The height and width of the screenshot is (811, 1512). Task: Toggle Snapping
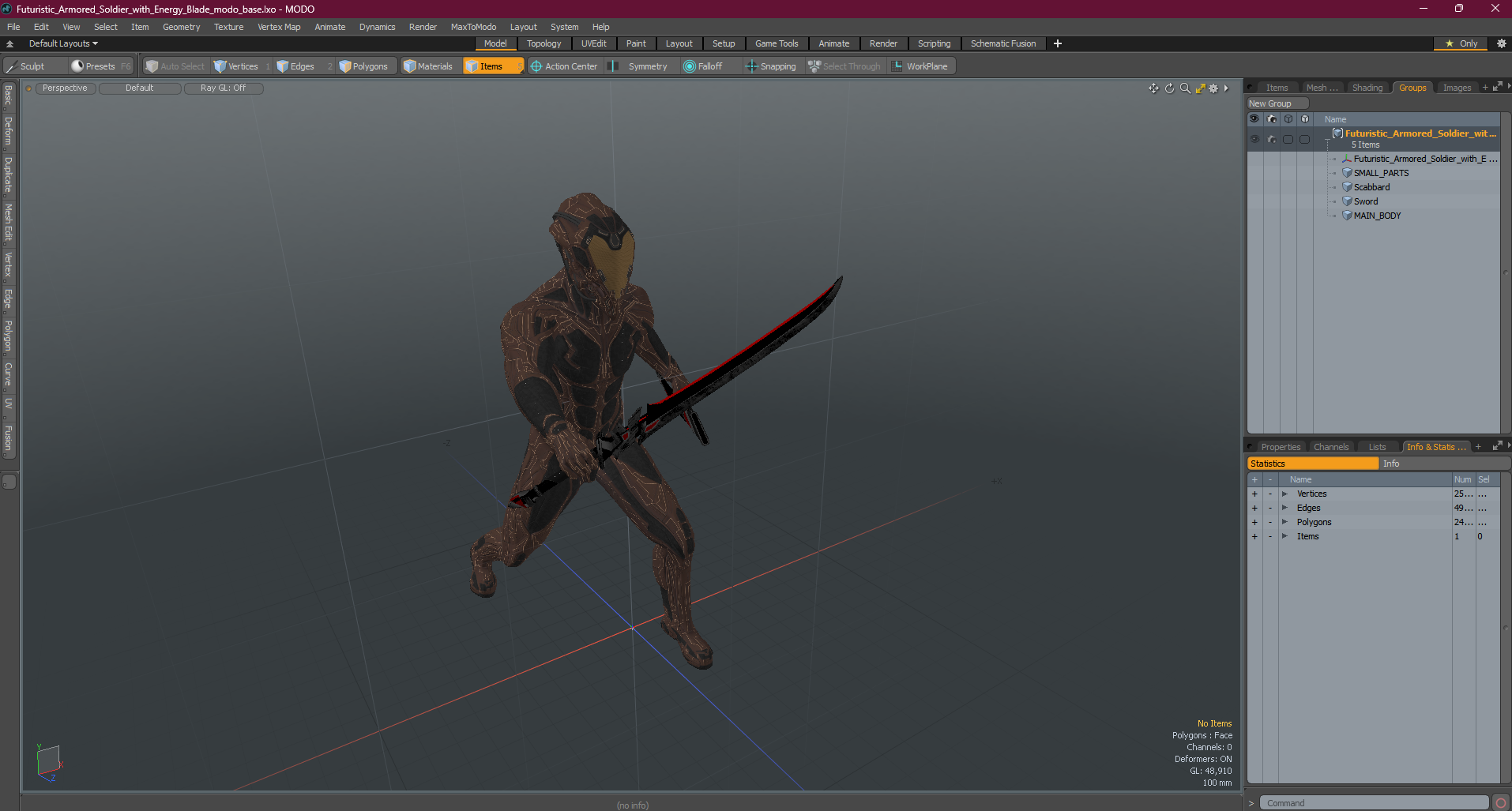coord(771,66)
